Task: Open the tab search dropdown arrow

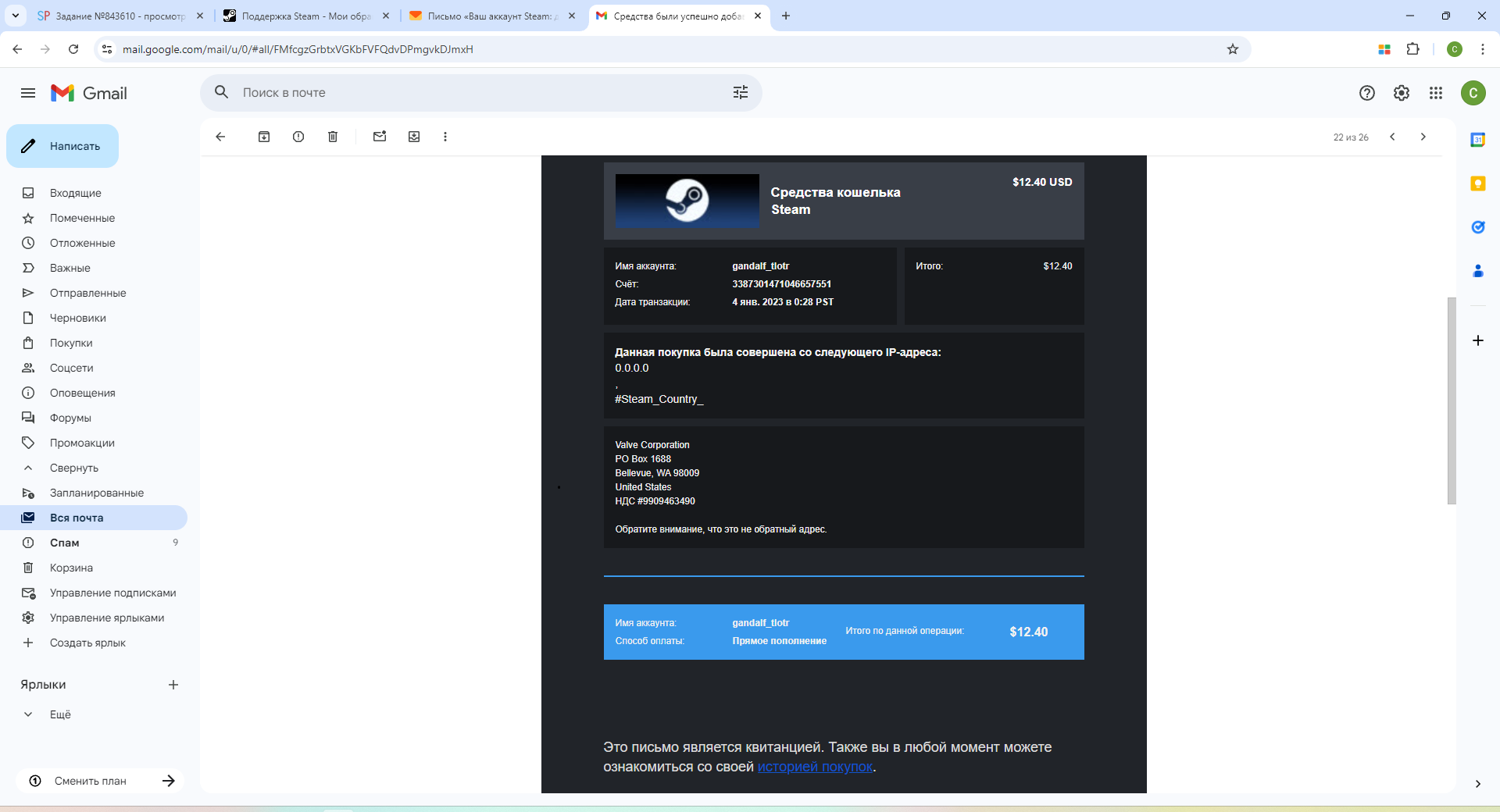Action: pos(16,16)
